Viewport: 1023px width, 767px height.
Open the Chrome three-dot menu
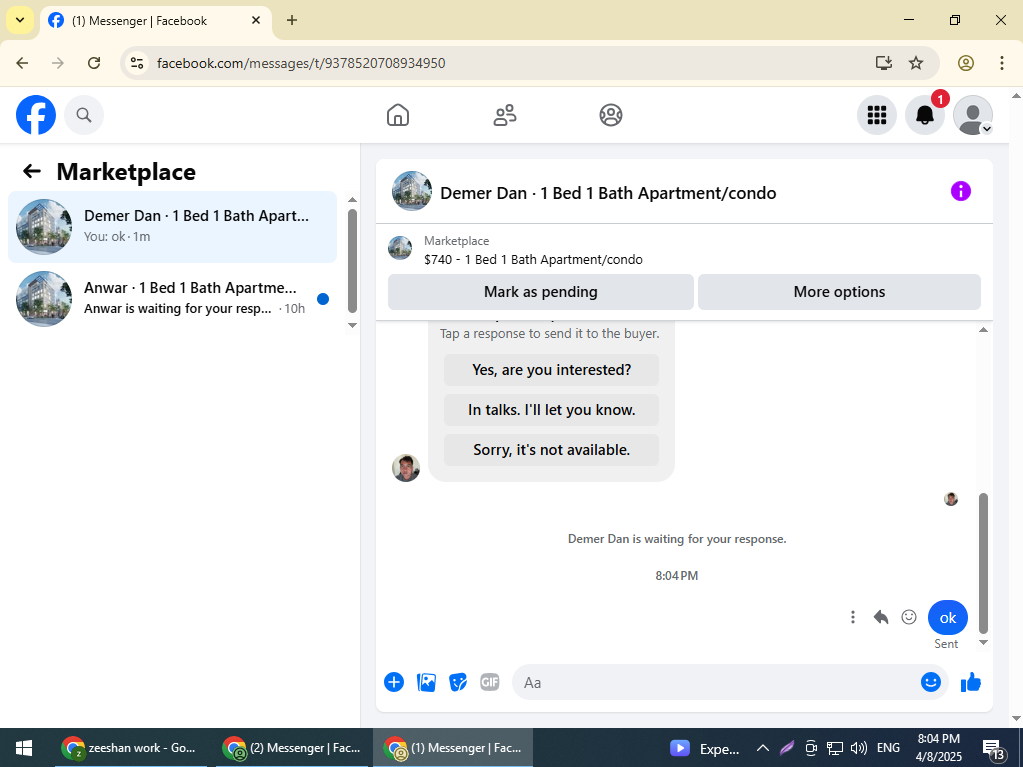(1001, 63)
